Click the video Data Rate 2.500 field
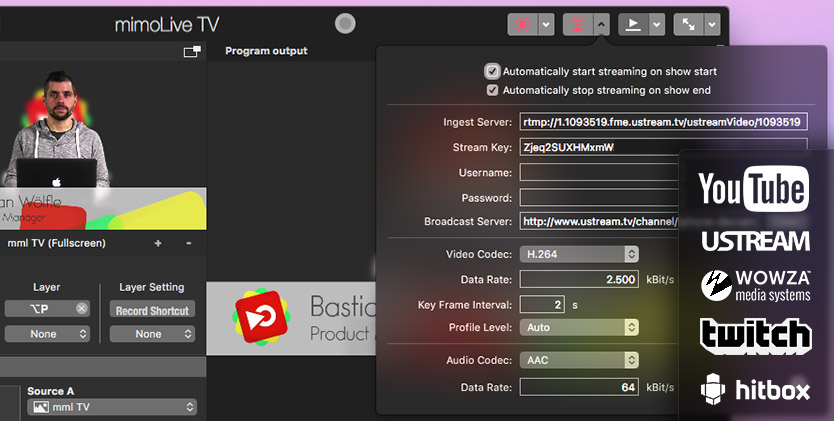The height and width of the screenshot is (421, 834). (579, 280)
